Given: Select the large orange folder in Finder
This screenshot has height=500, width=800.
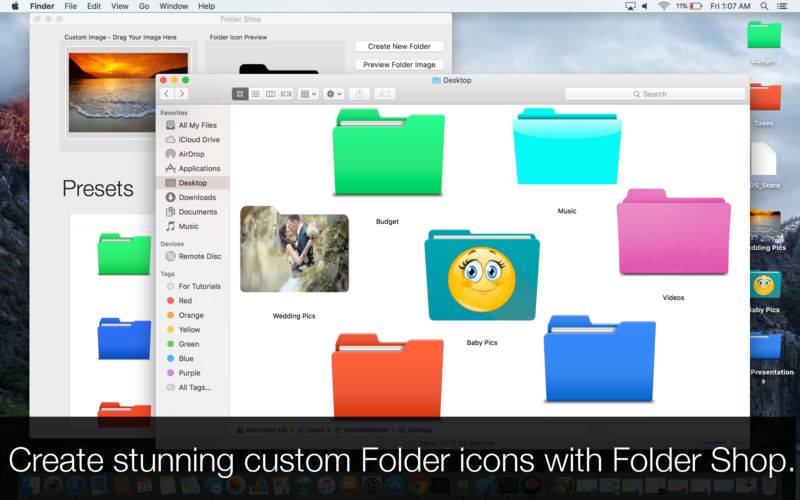Looking at the screenshot, I should 387,375.
